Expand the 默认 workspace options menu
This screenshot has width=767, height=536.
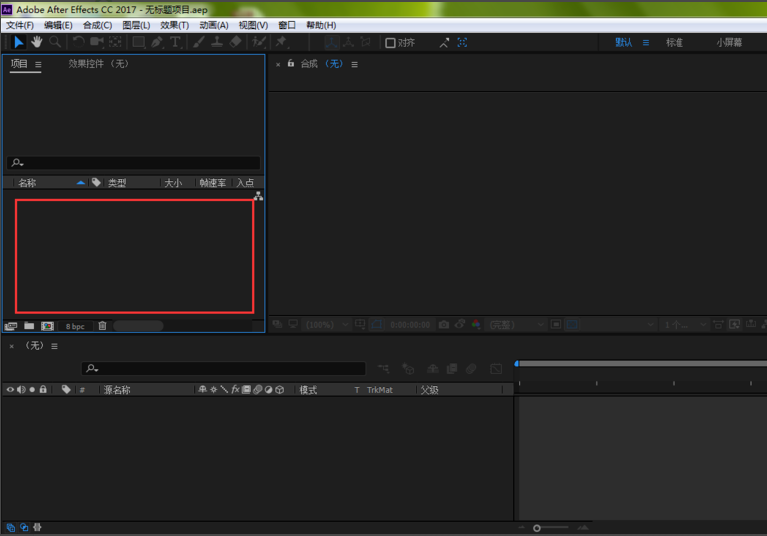646,43
